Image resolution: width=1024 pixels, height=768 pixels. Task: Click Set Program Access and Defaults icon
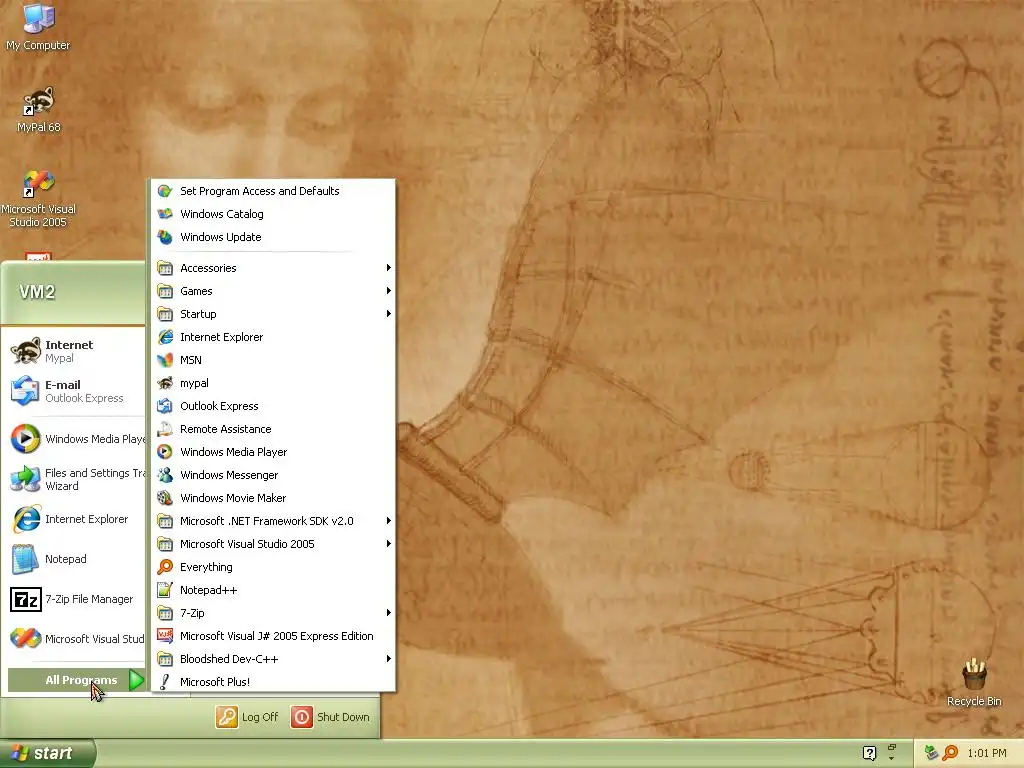pyautogui.click(x=165, y=191)
